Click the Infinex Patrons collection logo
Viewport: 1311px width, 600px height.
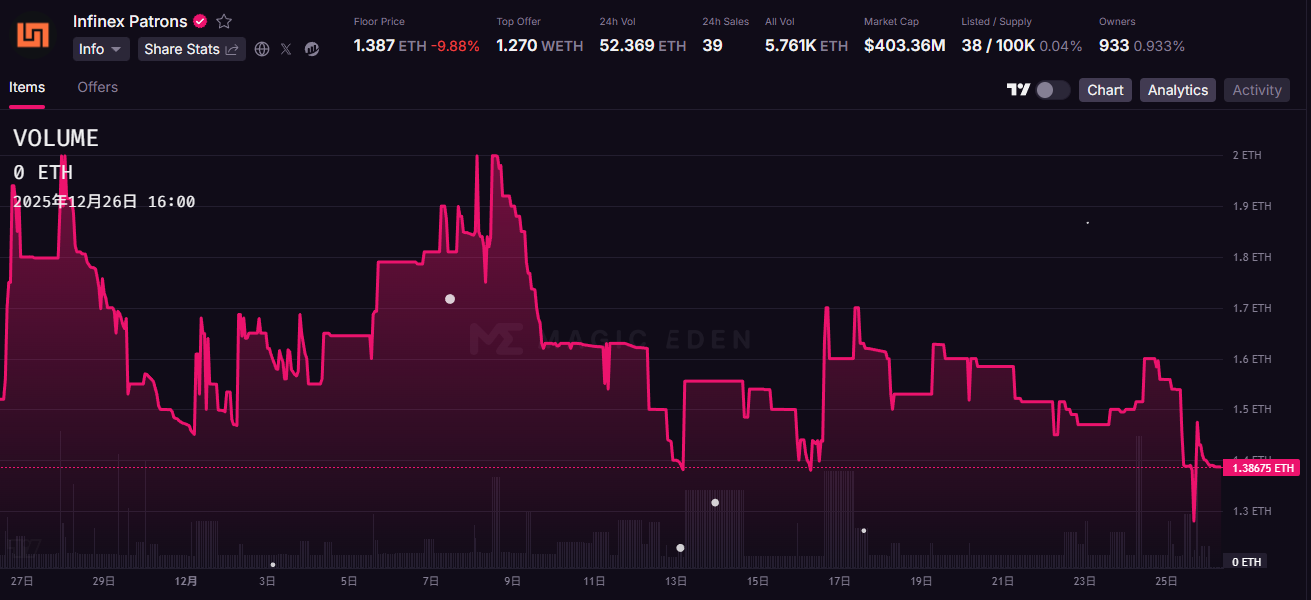point(34,33)
